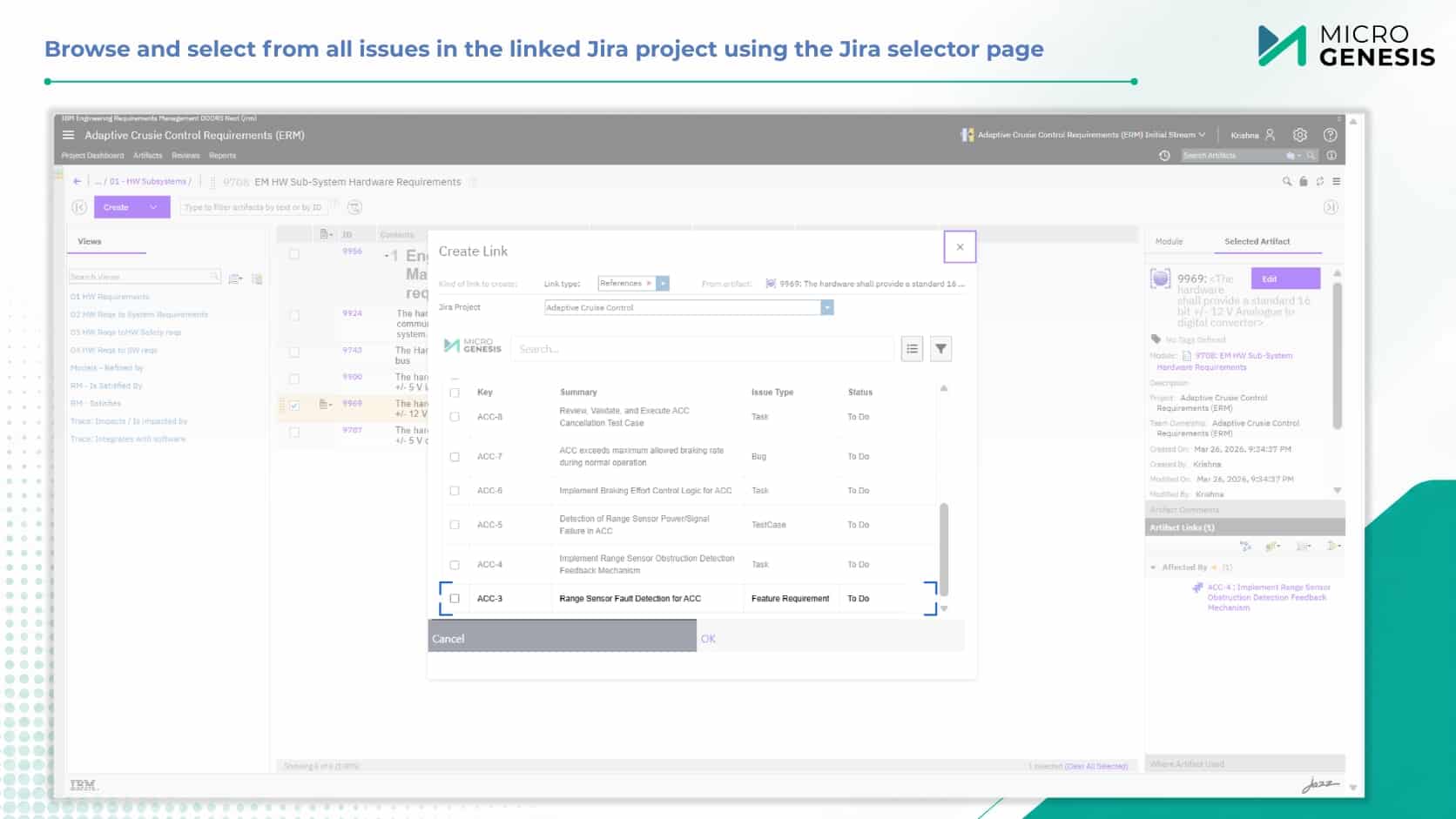This screenshot has height=819, width=1456.
Task: Click the Cancel button in dialog
Action: (x=562, y=636)
